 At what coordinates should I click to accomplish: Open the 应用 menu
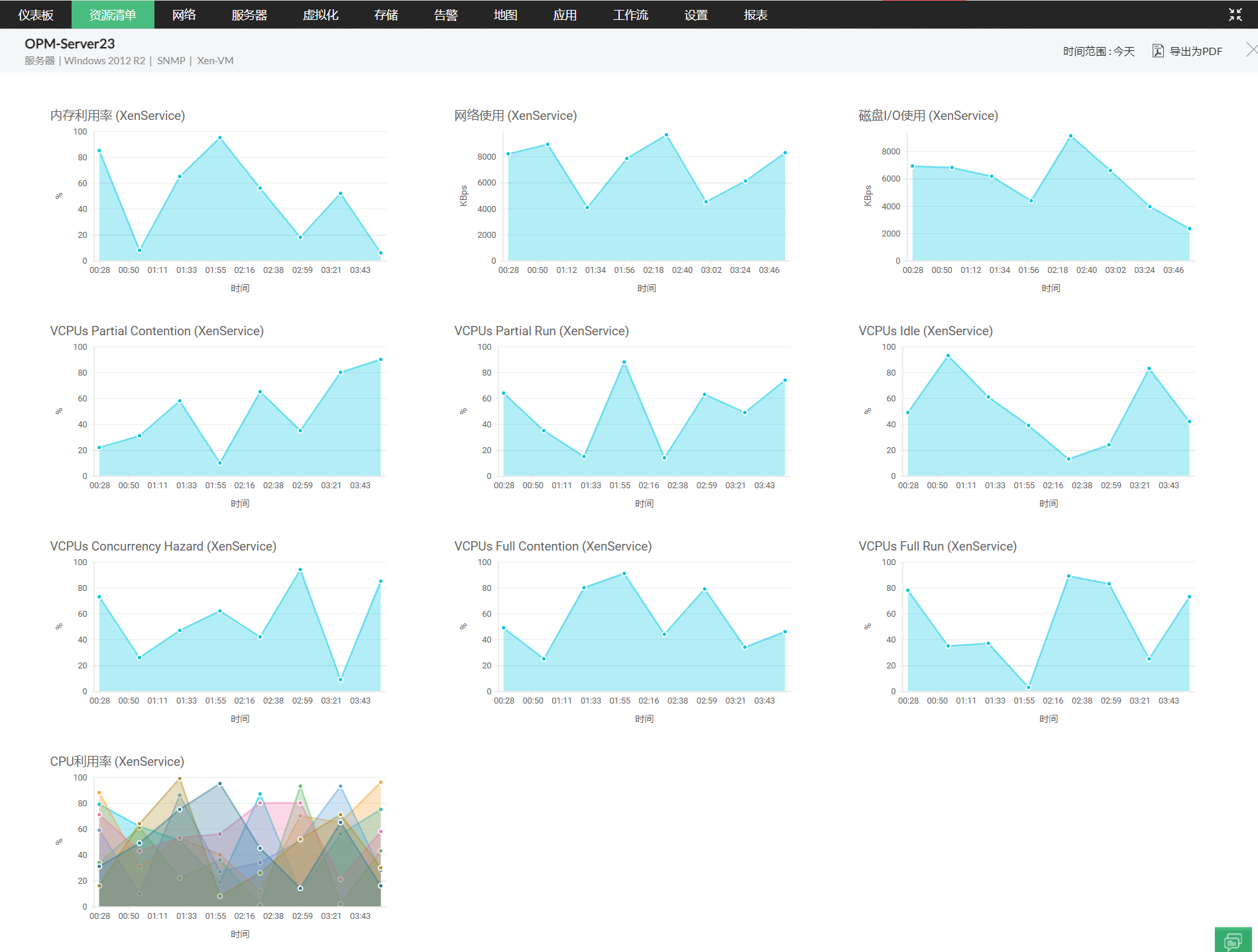pyautogui.click(x=565, y=15)
